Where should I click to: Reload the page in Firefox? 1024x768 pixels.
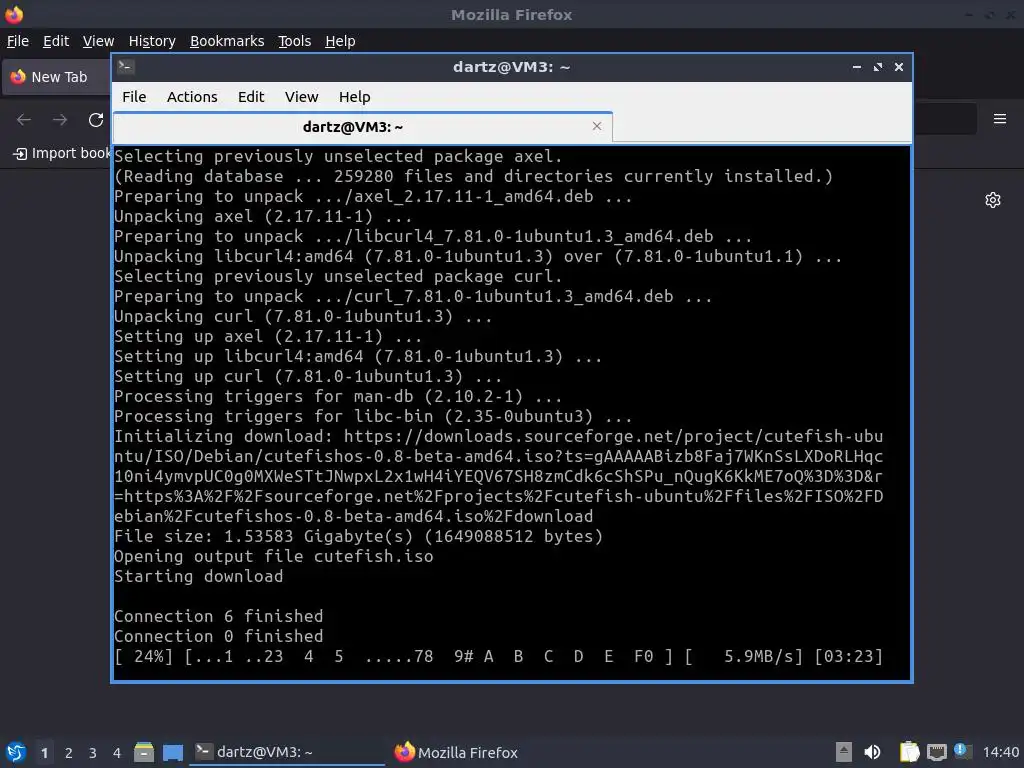click(x=96, y=120)
